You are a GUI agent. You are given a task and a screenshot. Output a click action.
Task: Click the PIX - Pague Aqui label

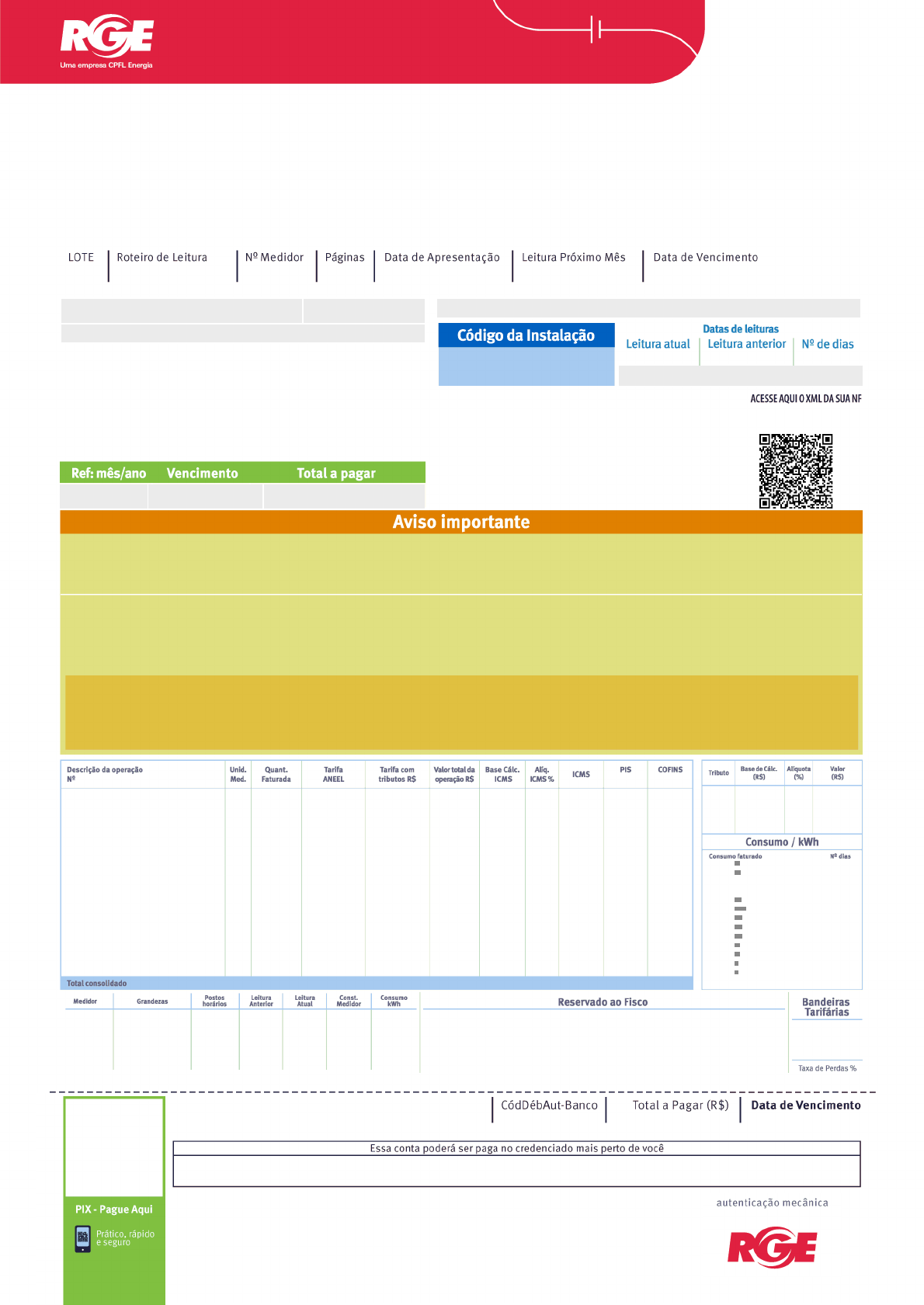click(x=114, y=1210)
